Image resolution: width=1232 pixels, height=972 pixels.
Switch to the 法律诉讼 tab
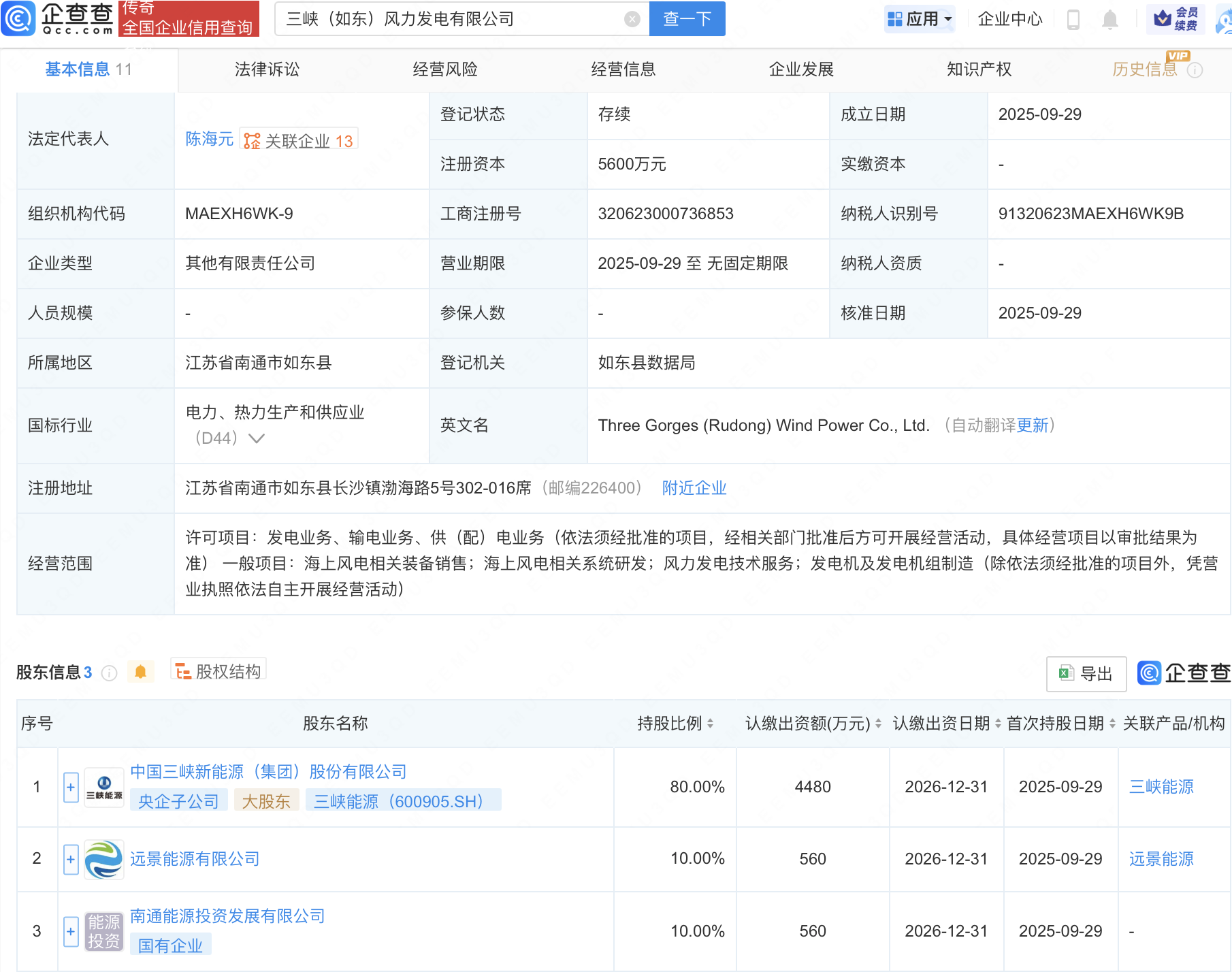pos(267,69)
